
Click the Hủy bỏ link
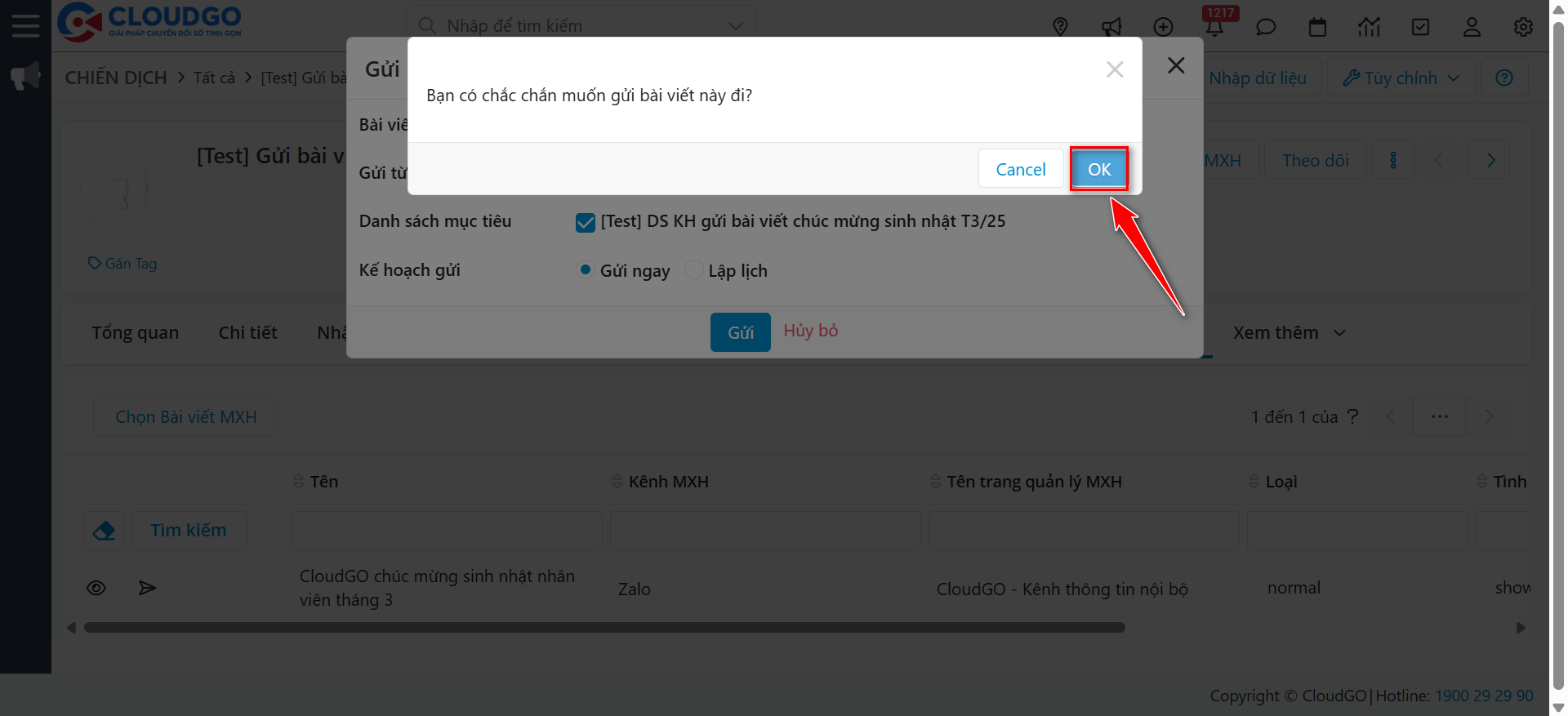pos(811,331)
